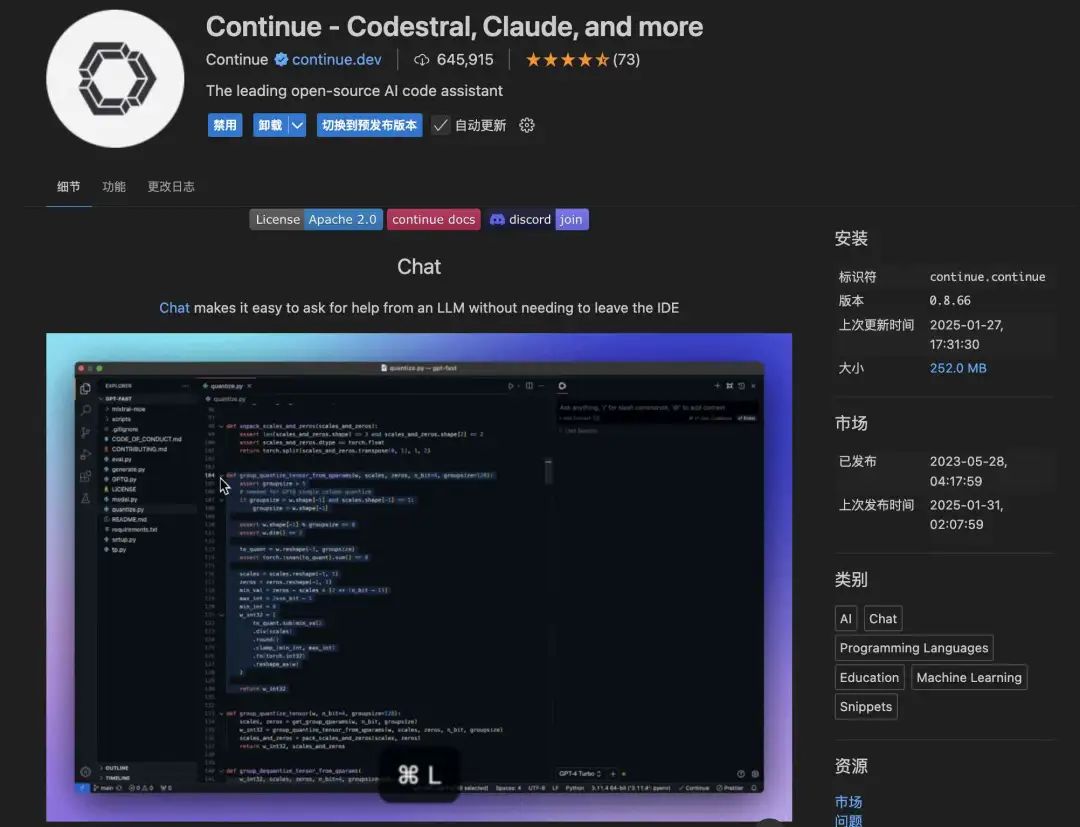This screenshot has width=1080, height=827.
Task: Click the 禁用 (disable) button
Action: click(x=225, y=125)
